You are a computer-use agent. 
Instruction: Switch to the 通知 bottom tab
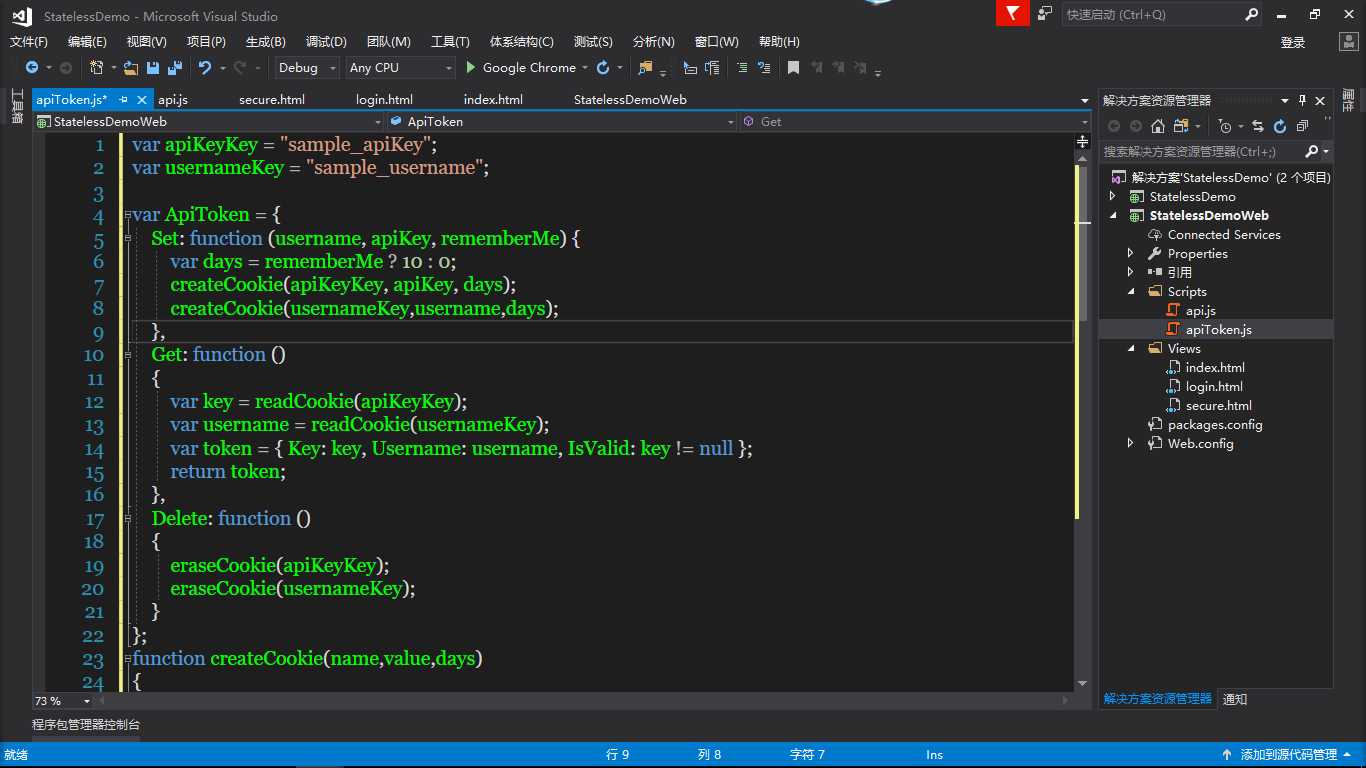1235,699
